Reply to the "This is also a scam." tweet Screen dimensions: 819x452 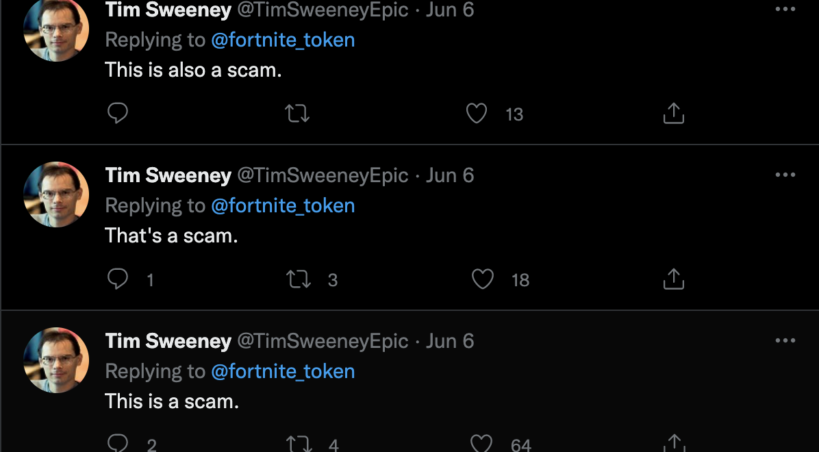(x=118, y=113)
